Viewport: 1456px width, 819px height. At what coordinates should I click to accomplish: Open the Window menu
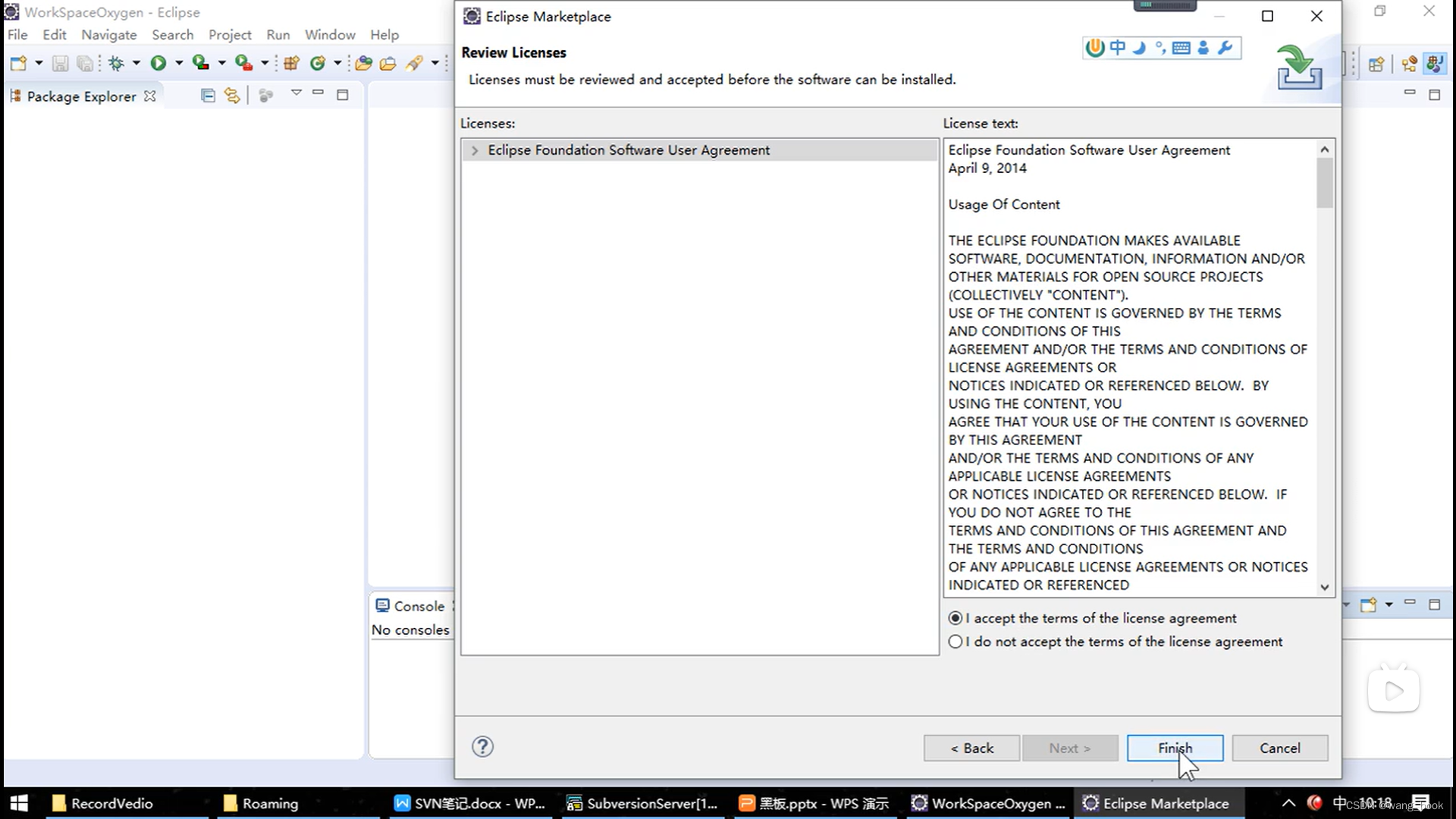point(330,35)
